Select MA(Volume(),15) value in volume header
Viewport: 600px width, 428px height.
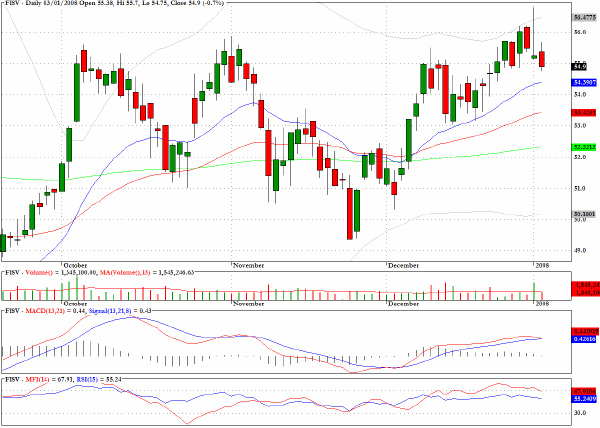[147, 273]
